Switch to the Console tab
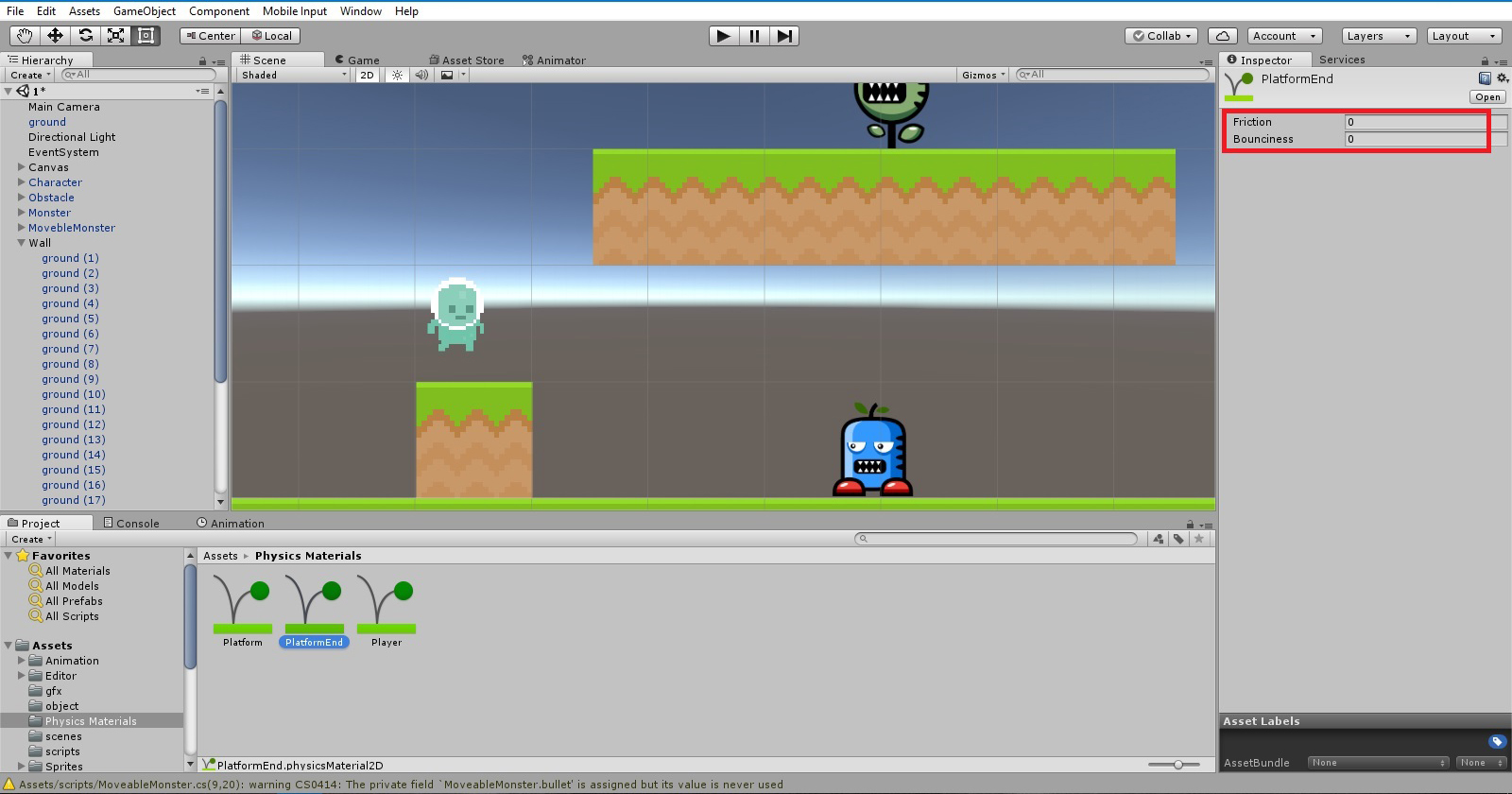1512x794 pixels. click(x=131, y=523)
